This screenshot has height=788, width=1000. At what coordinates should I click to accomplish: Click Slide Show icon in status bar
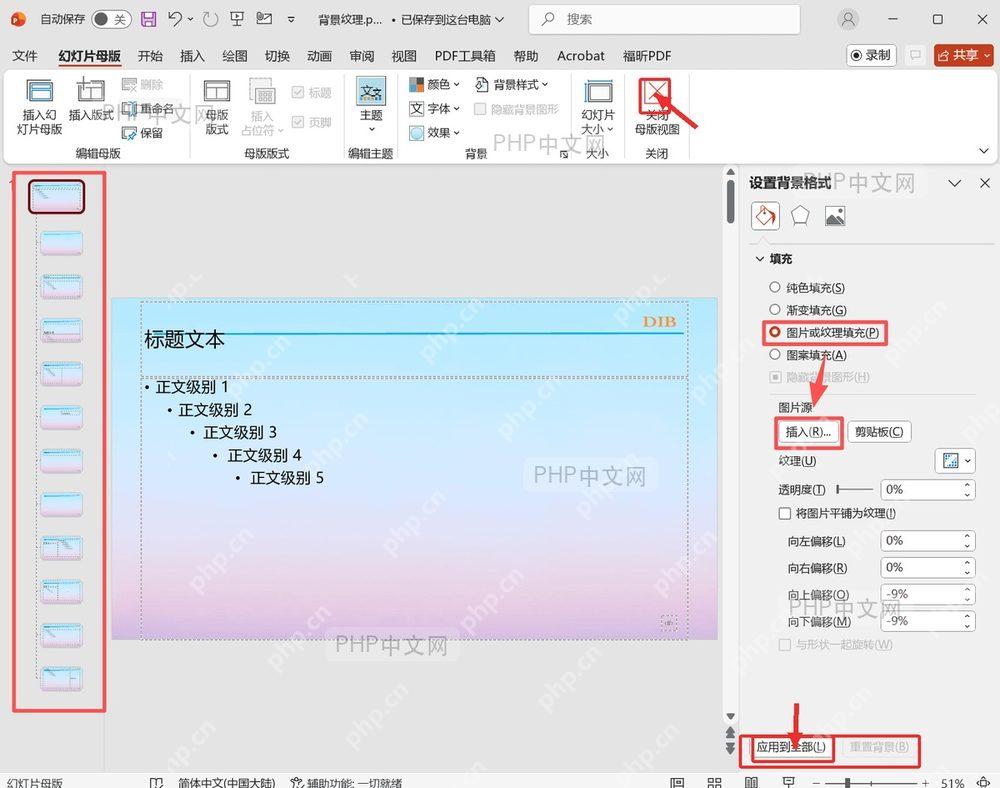pos(789,782)
